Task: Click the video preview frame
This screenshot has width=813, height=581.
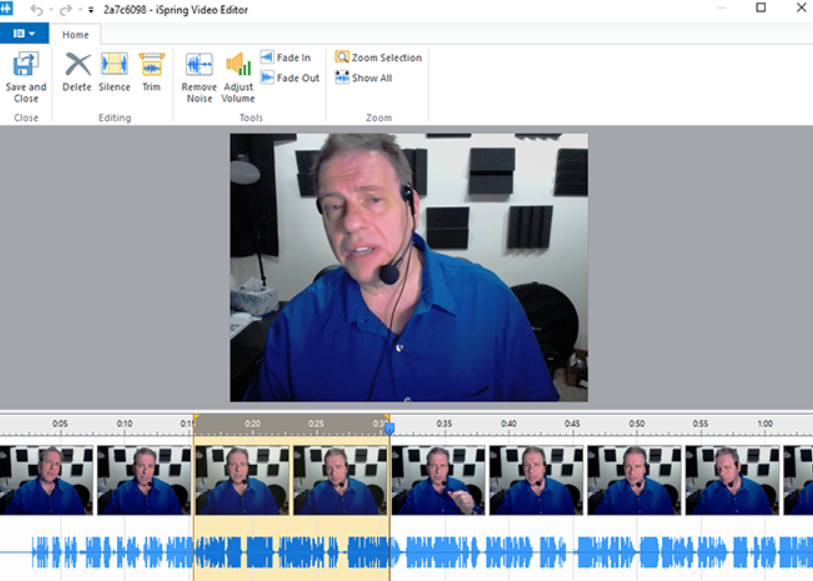Action: coord(409,267)
